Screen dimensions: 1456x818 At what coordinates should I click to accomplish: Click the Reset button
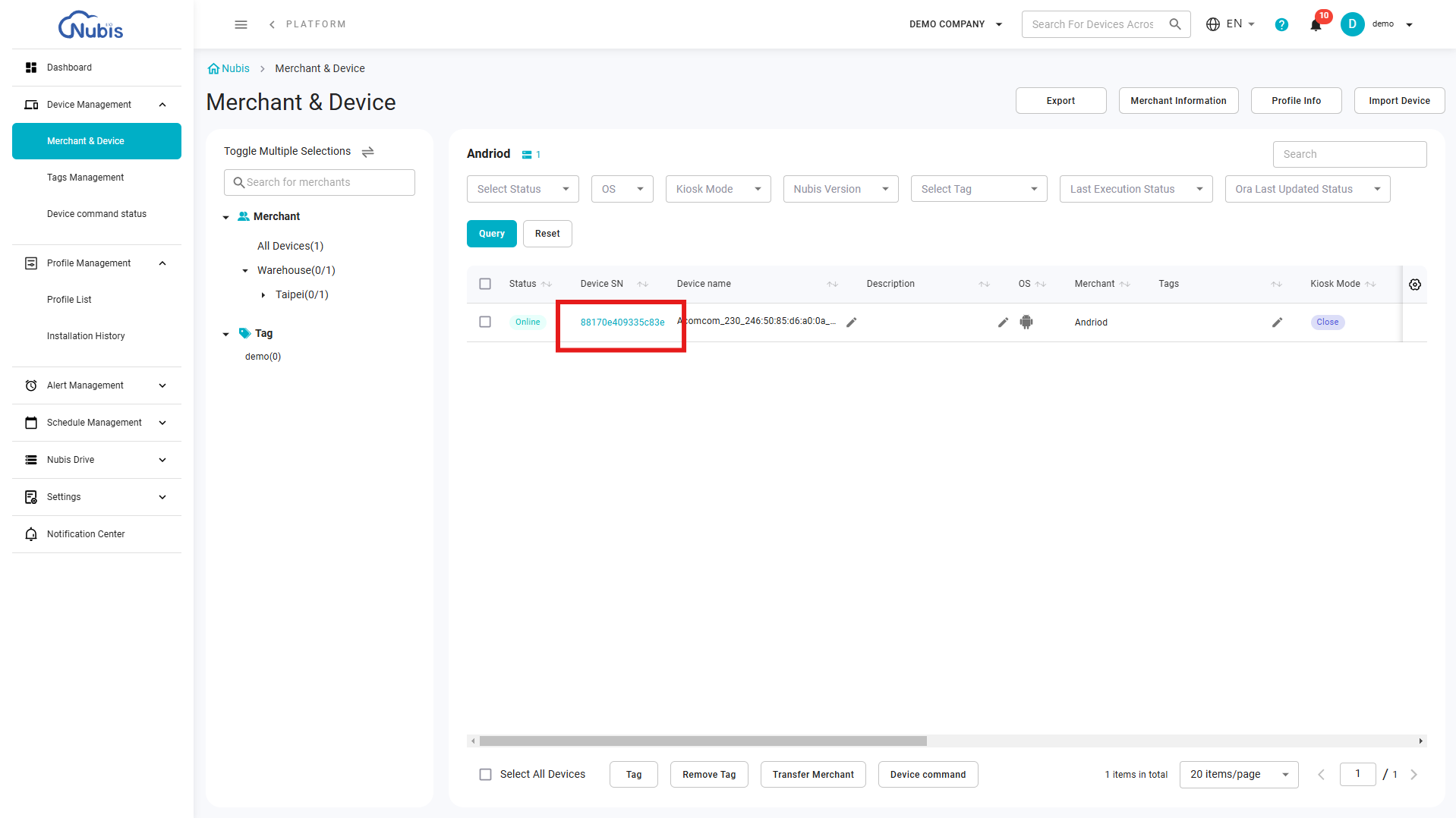(x=547, y=234)
